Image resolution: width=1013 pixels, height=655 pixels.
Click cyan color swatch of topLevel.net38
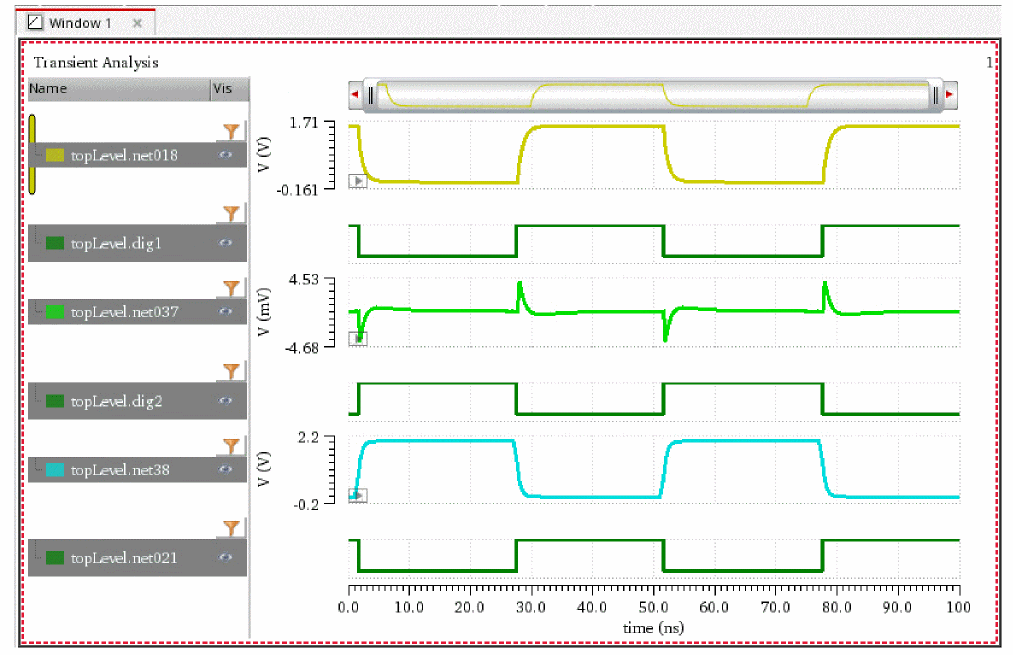click(55, 470)
